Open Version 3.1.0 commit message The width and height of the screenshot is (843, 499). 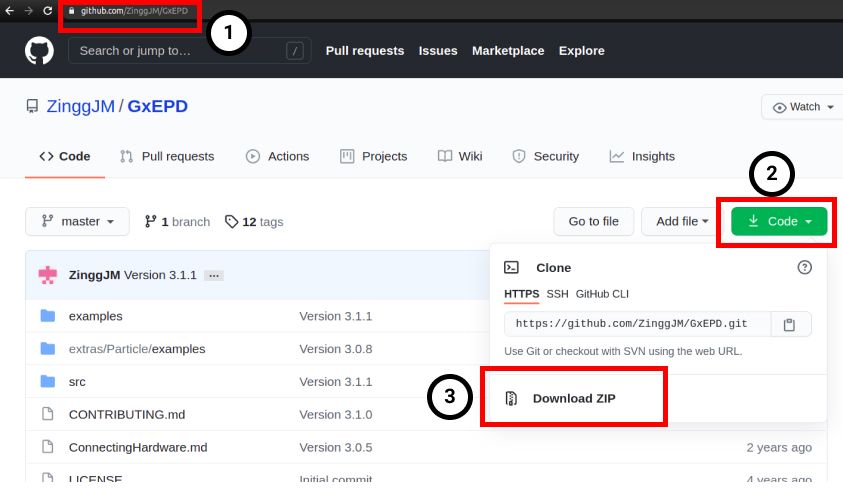point(335,415)
